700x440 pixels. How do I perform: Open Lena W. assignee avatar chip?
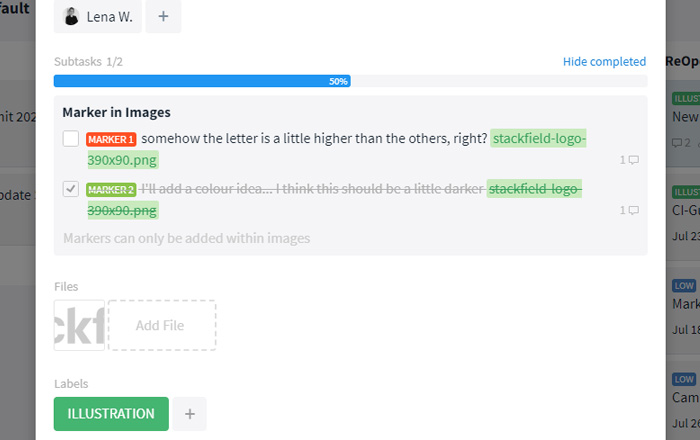[x=98, y=17]
